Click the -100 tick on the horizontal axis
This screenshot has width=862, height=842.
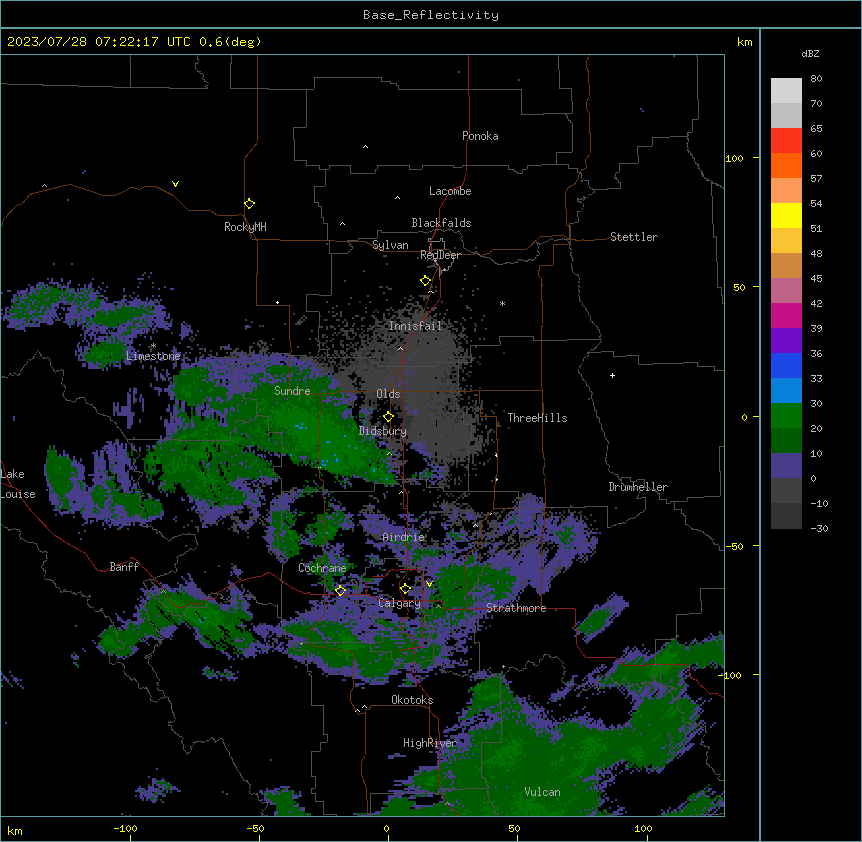[125, 828]
